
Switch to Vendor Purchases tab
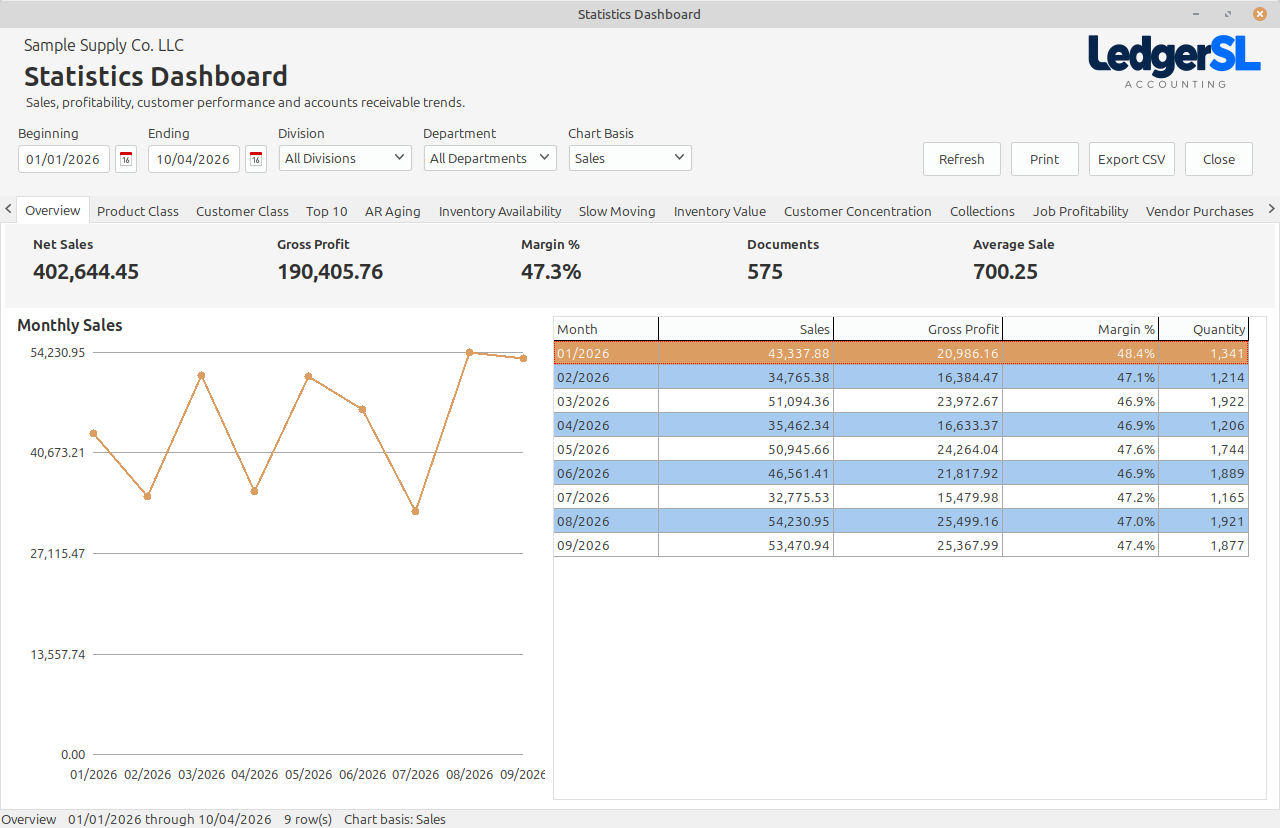(1200, 211)
